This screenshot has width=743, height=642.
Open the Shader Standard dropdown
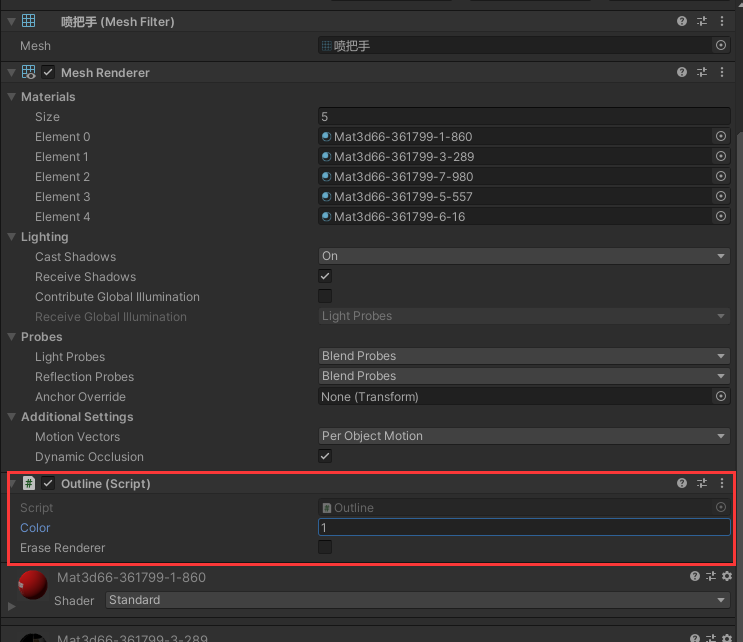[418, 600]
